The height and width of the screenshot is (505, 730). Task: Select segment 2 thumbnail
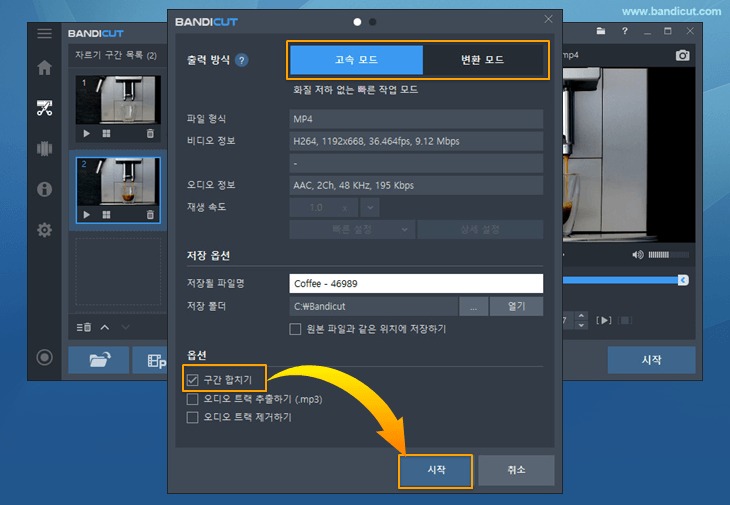[x=118, y=181]
